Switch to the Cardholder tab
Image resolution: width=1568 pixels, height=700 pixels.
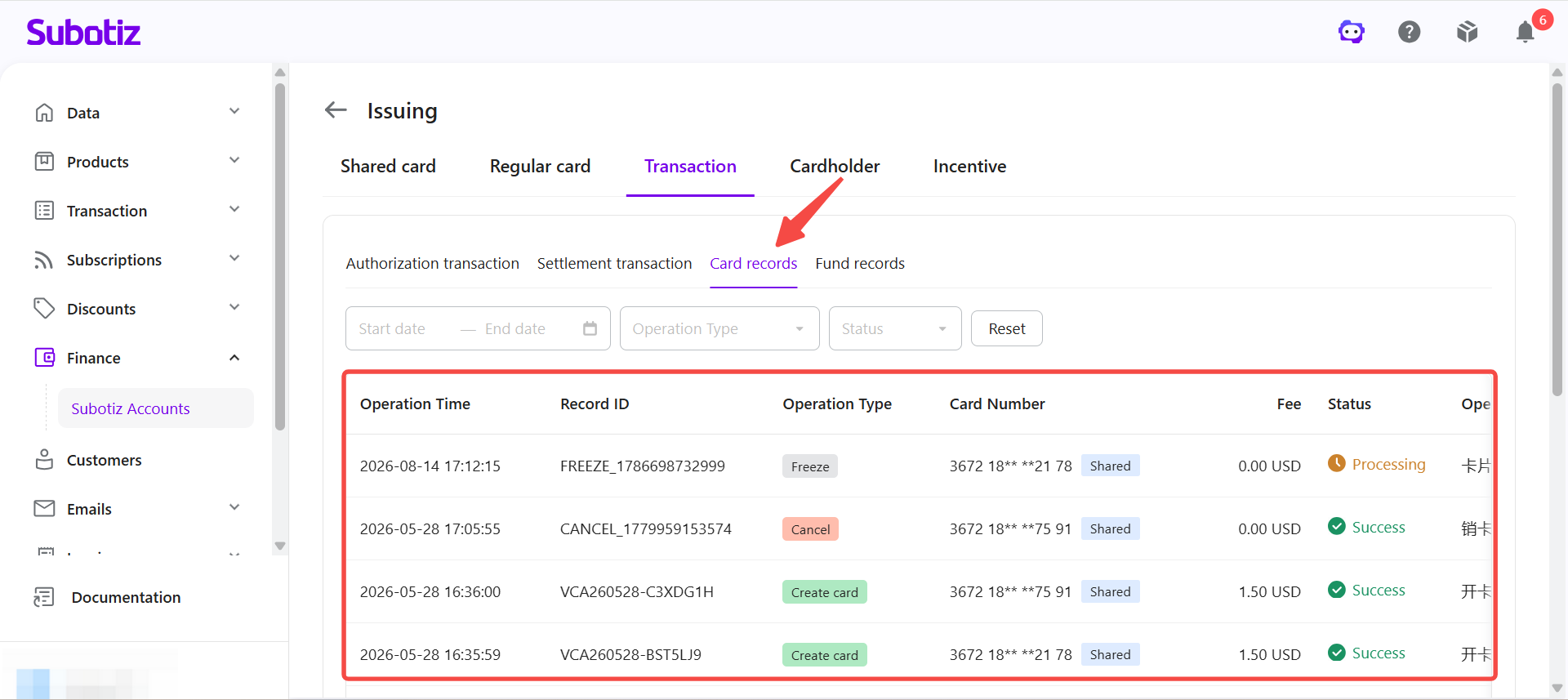[835, 167]
